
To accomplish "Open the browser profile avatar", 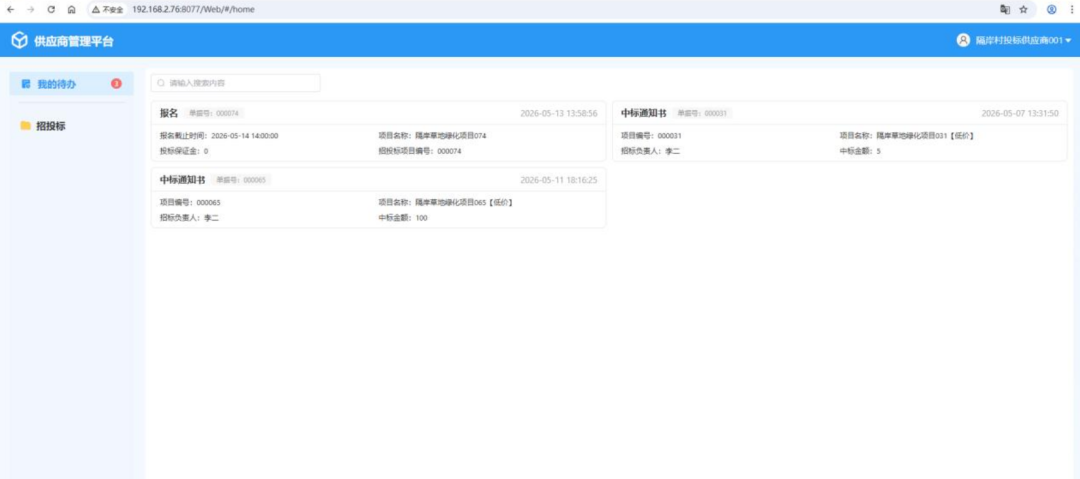I will (1052, 10).
